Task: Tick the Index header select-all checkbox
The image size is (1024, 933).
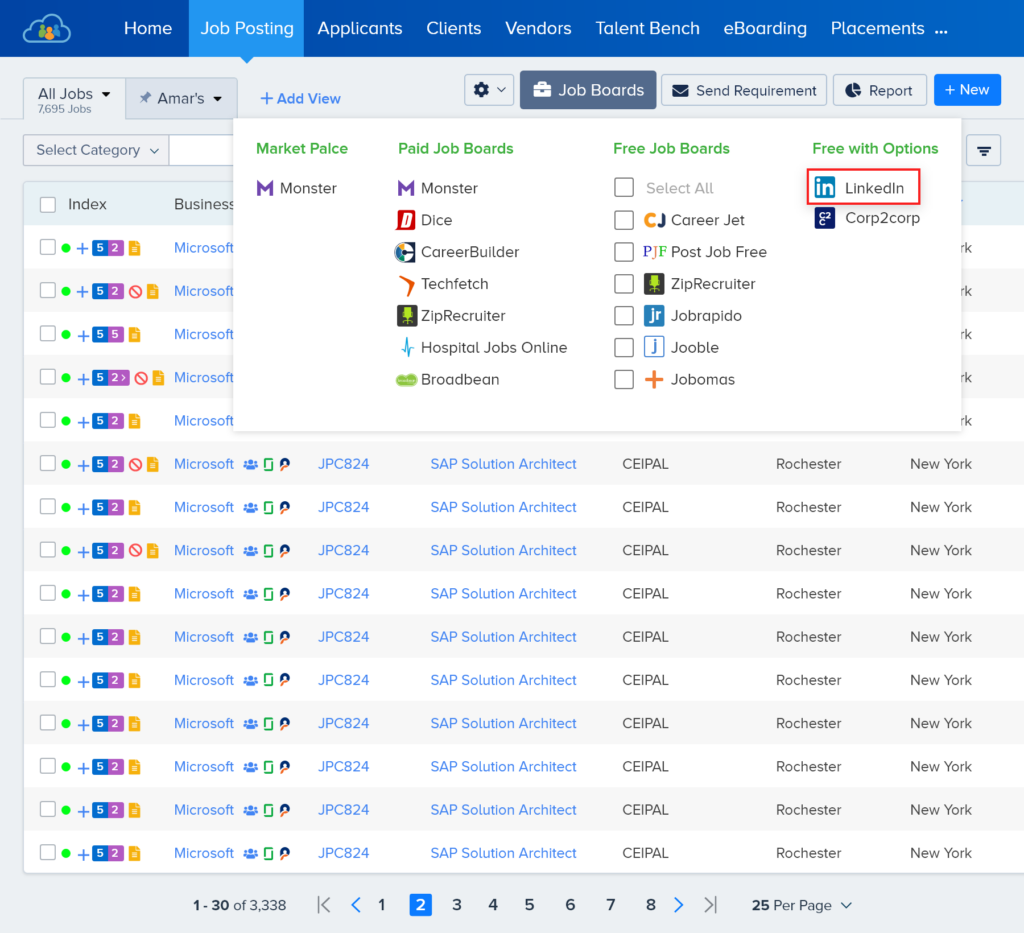Action: pos(48,204)
